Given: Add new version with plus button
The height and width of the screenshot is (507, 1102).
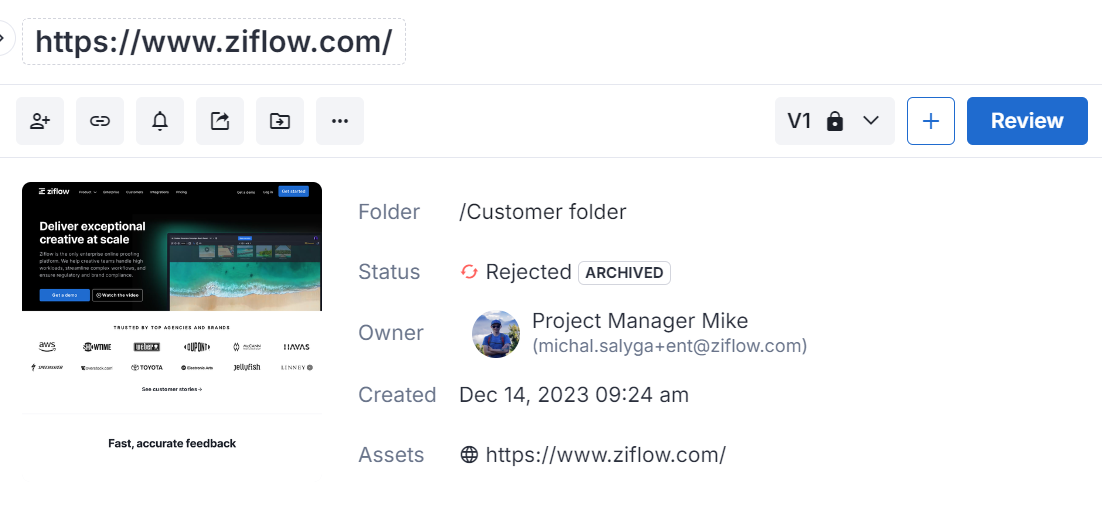Looking at the screenshot, I should [930, 121].
